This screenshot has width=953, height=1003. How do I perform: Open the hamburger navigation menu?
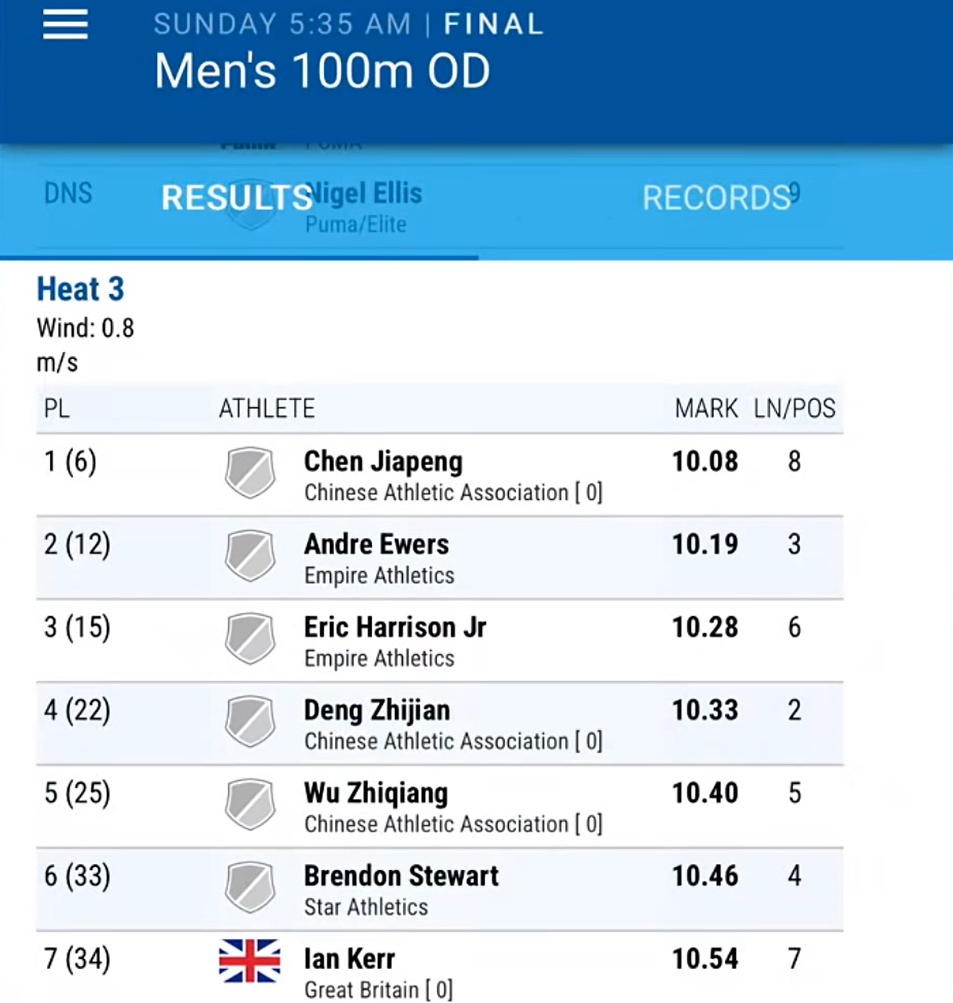pos(65,25)
